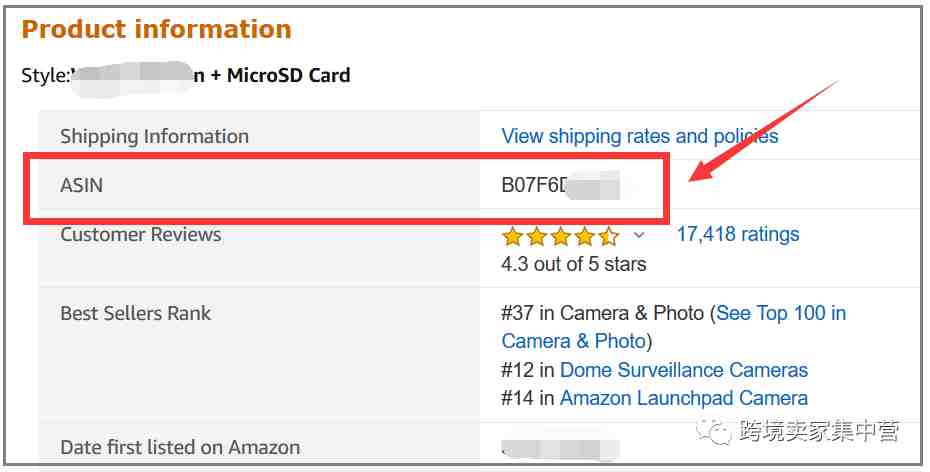Image resolution: width=930 pixels, height=472 pixels.
Task: Click the Customer Reviews label
Action: tap(141, 234)
